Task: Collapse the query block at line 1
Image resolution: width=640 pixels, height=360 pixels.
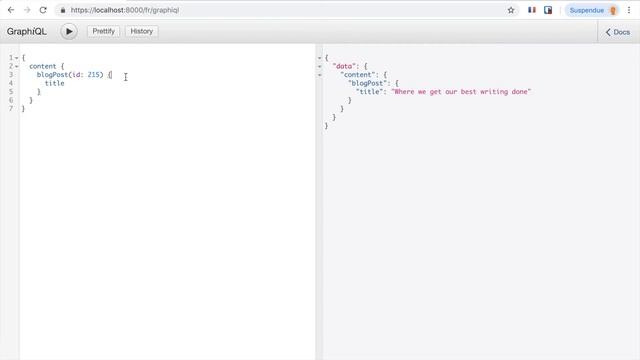Action: tap(17, 58)
